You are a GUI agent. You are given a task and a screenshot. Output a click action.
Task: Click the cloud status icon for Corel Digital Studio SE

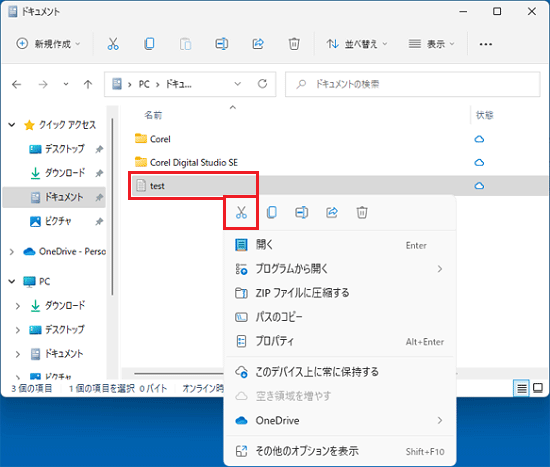[x=479, y=162]
